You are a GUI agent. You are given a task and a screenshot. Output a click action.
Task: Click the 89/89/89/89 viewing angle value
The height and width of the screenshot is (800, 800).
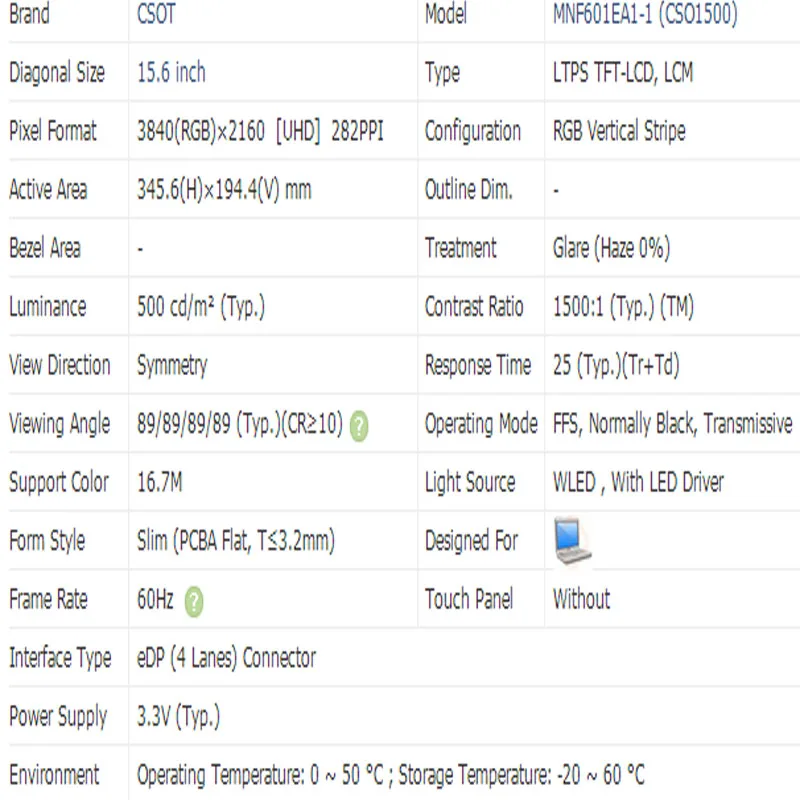tap(240, 424)
